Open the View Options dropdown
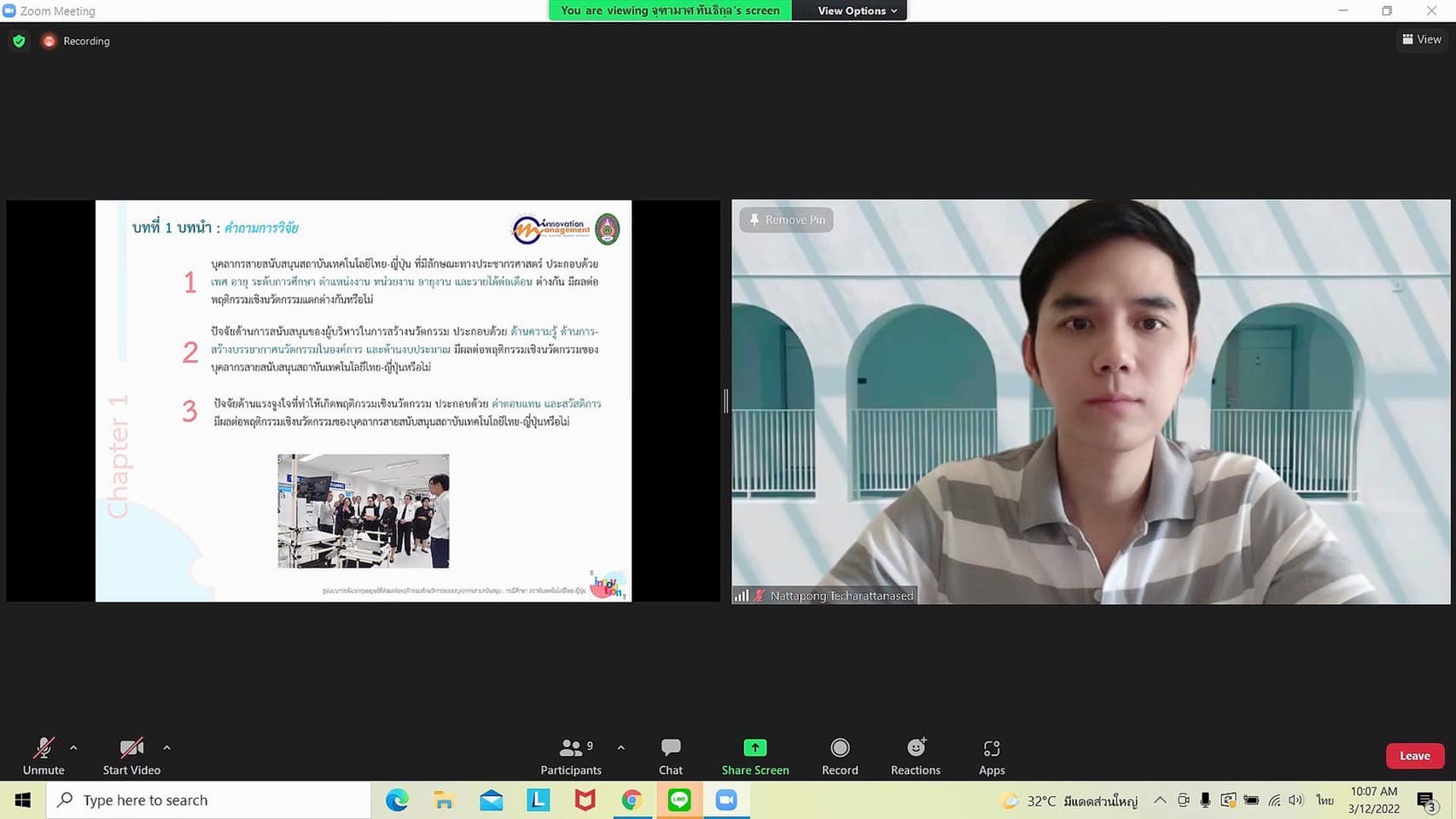 (x=856, y=10)
